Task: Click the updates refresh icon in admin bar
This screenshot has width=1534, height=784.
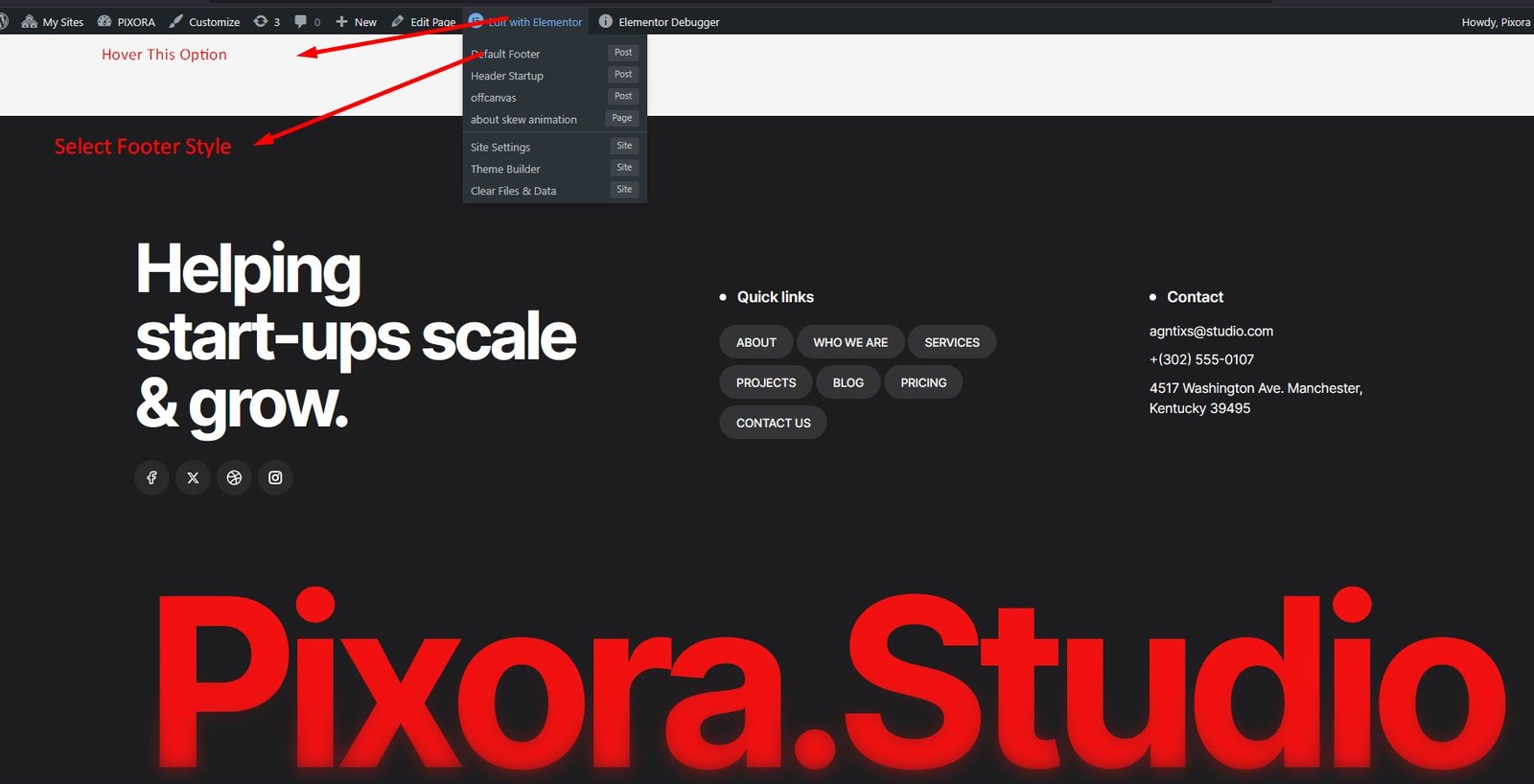Action: [261, 21]
